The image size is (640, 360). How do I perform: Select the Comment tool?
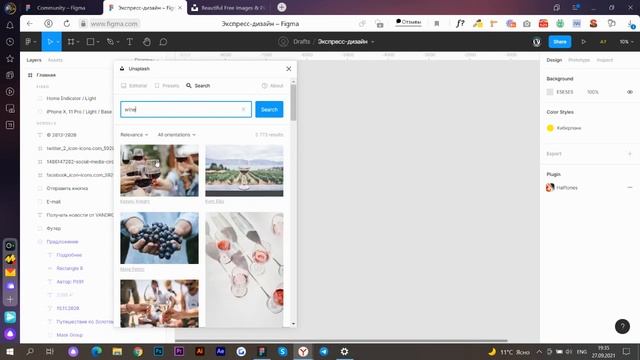(x=163, y=42)
